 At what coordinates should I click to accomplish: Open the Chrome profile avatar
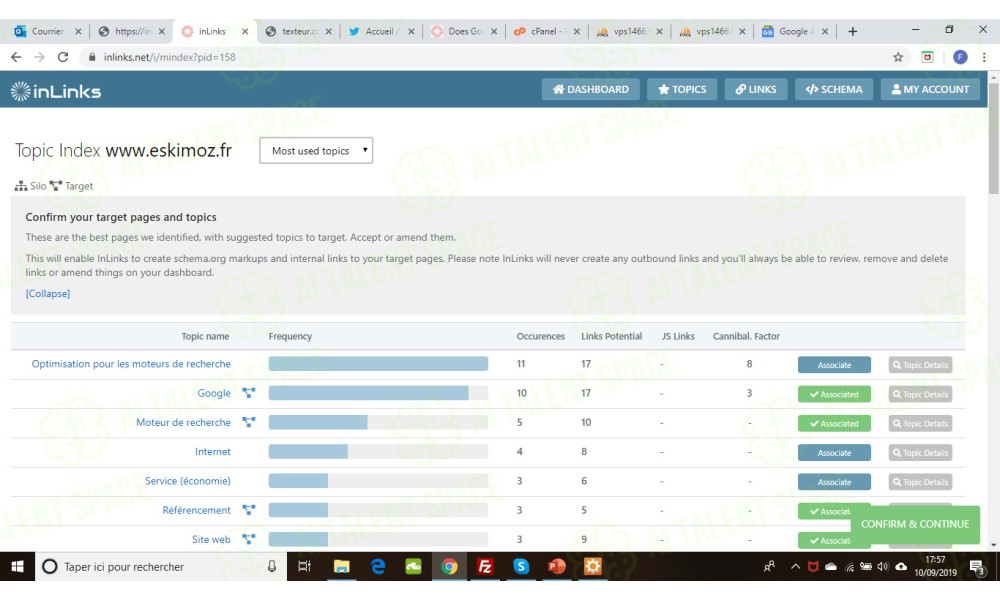960,57
